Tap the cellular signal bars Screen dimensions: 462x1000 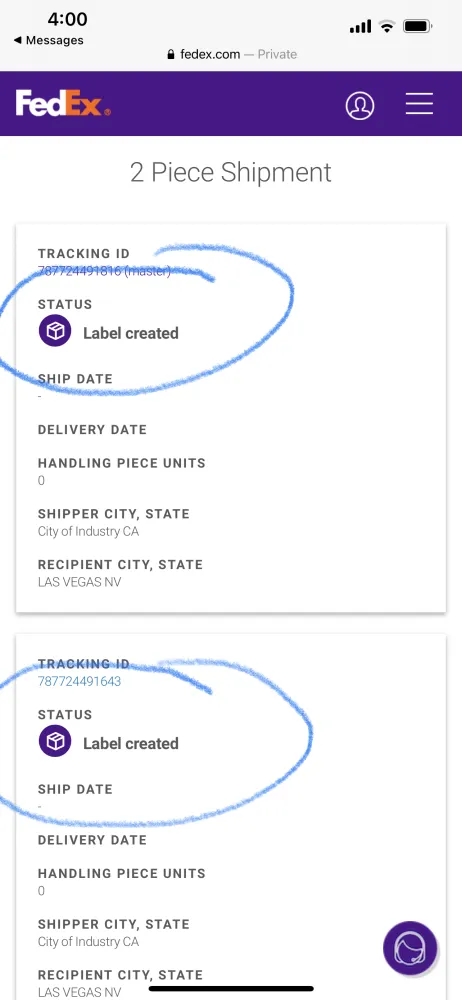(x=361, y=27)
